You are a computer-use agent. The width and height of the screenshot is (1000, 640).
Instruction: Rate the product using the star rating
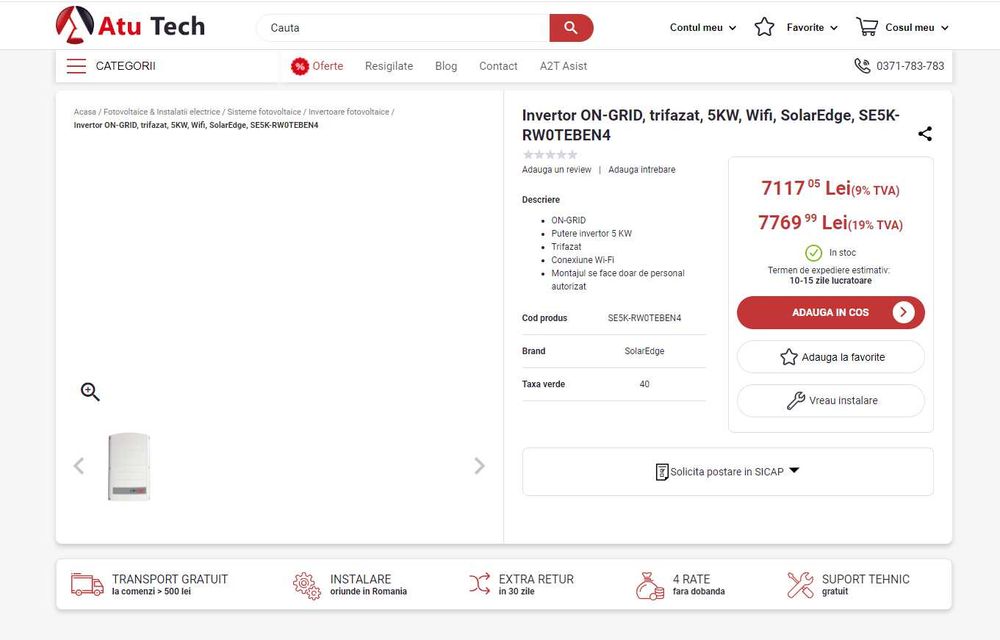pos(550,155)
